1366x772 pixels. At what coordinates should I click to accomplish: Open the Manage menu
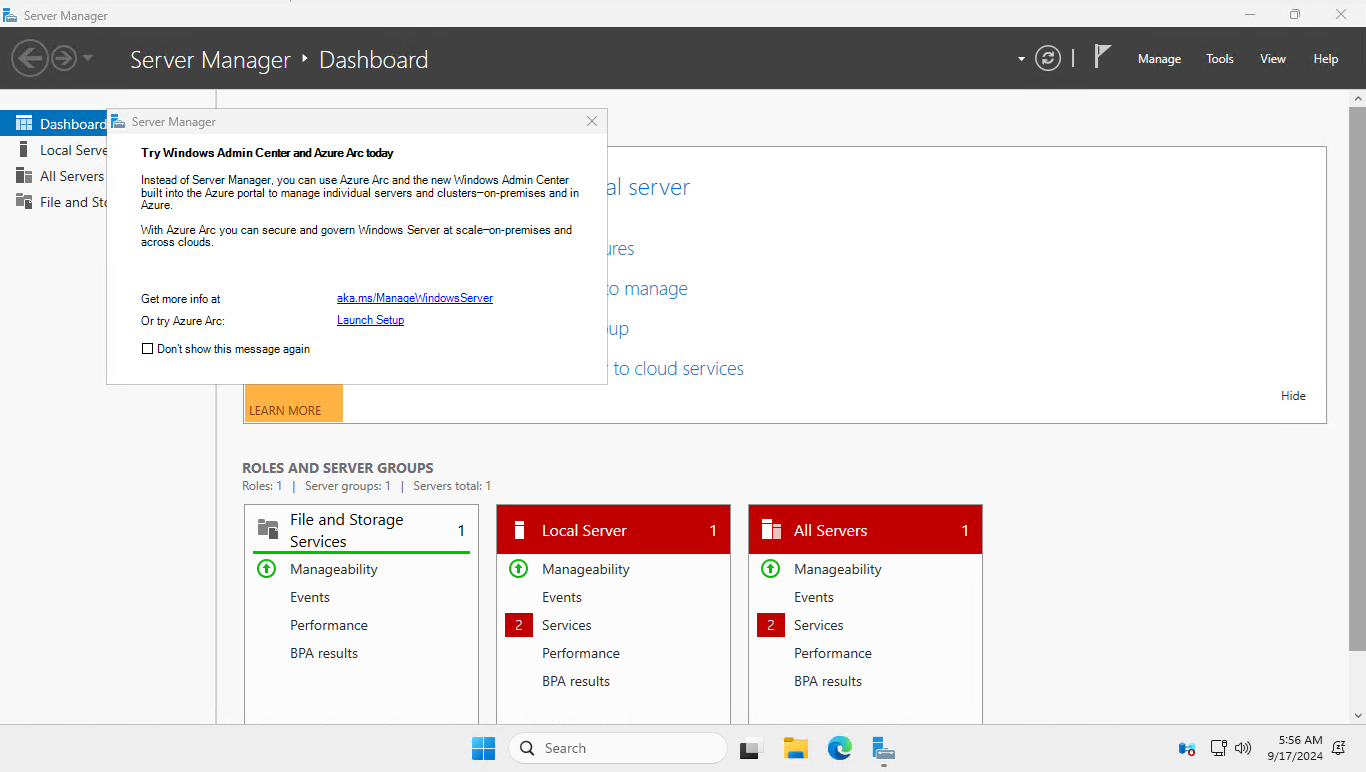[x=1159, y=59]
